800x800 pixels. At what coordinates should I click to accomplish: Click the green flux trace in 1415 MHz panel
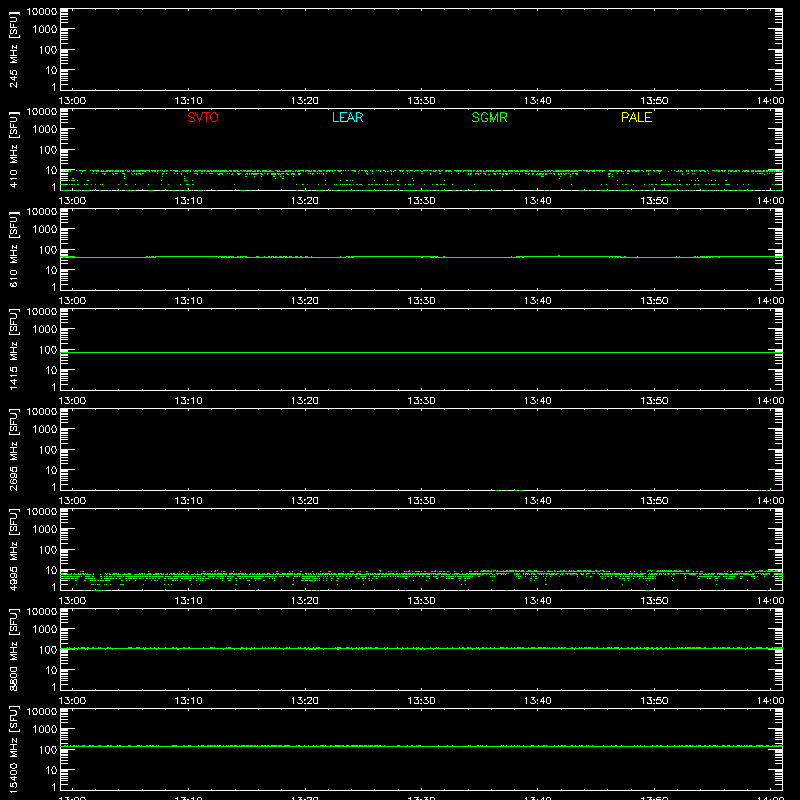[421, 353]
